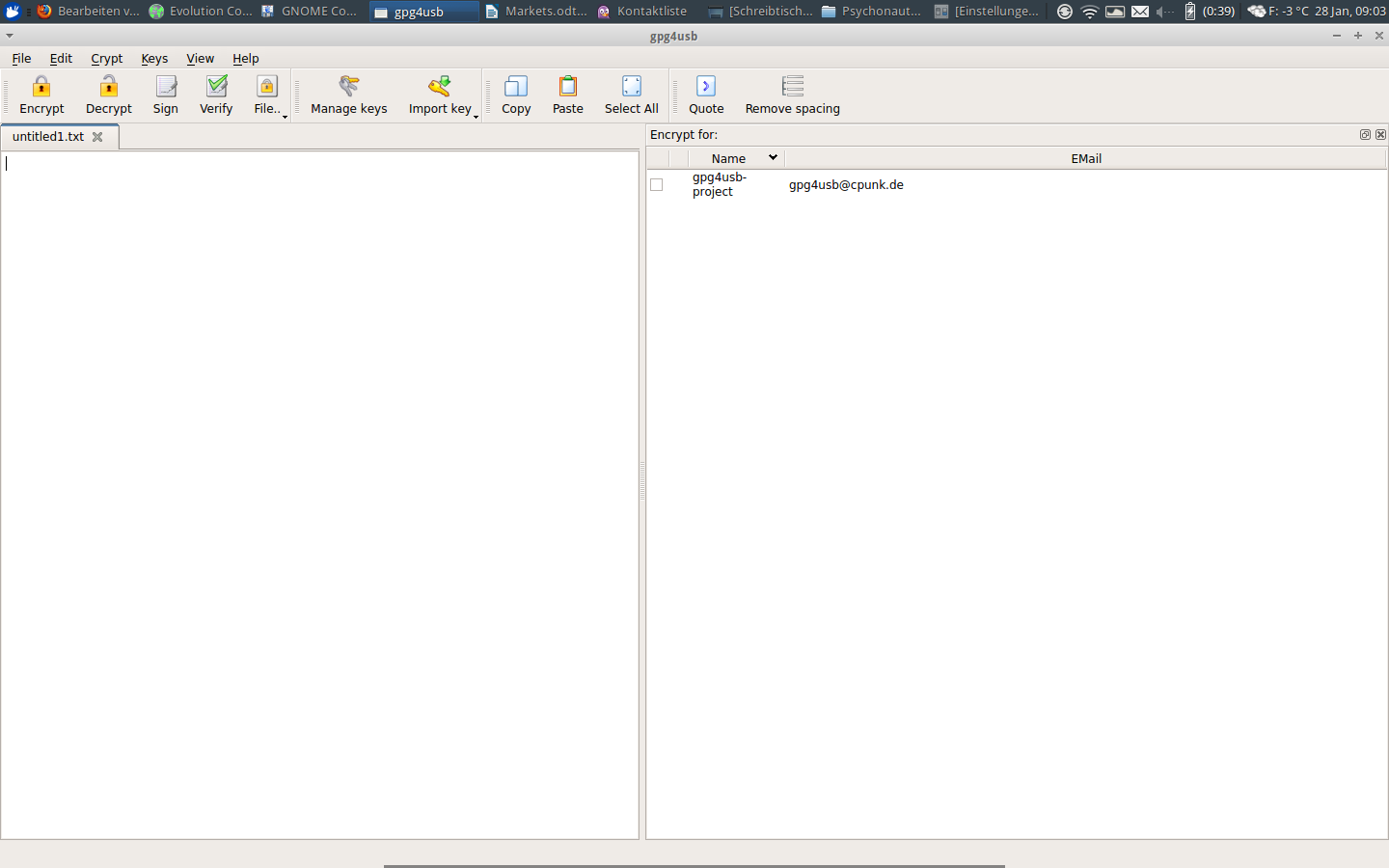1389x868 pixels.
Task: Click the Verify checkmark icon
Action: click(x=216, y=87)
